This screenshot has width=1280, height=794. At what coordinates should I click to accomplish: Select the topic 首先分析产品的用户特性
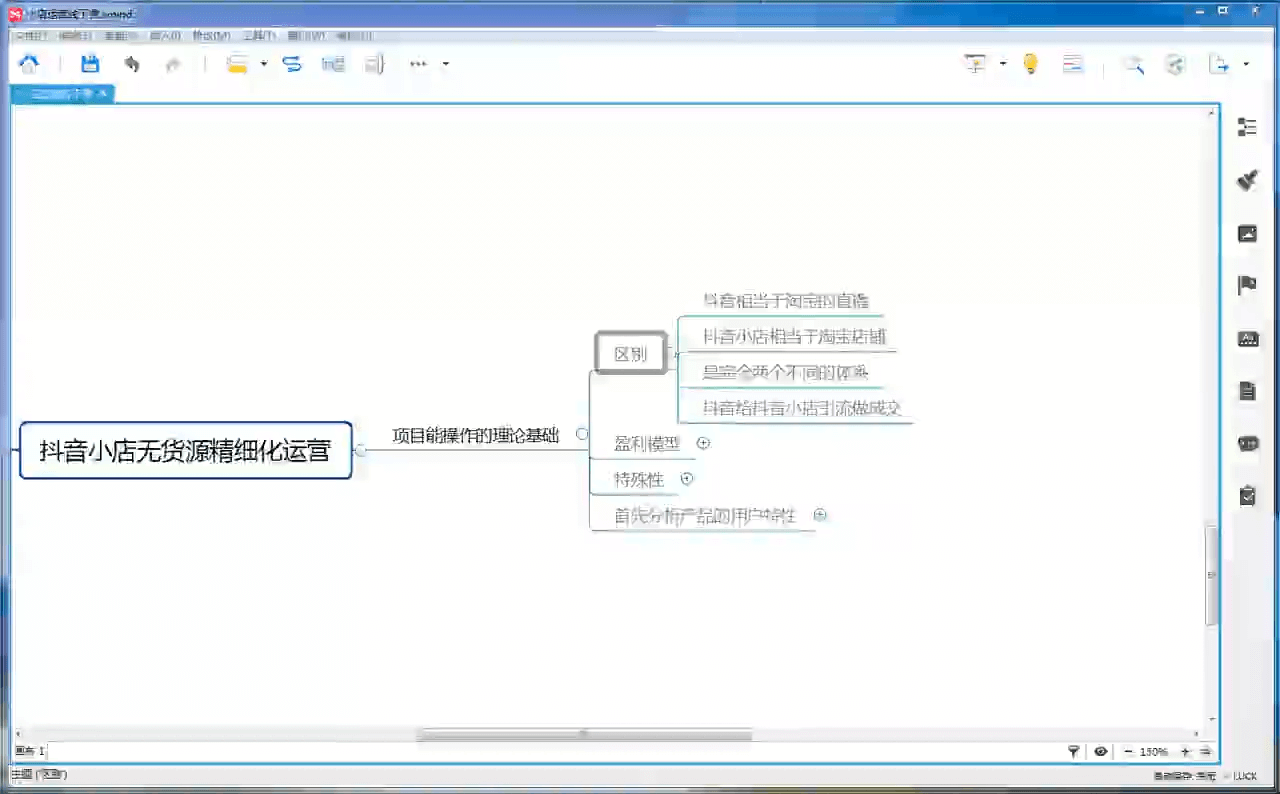pos(705,516)
